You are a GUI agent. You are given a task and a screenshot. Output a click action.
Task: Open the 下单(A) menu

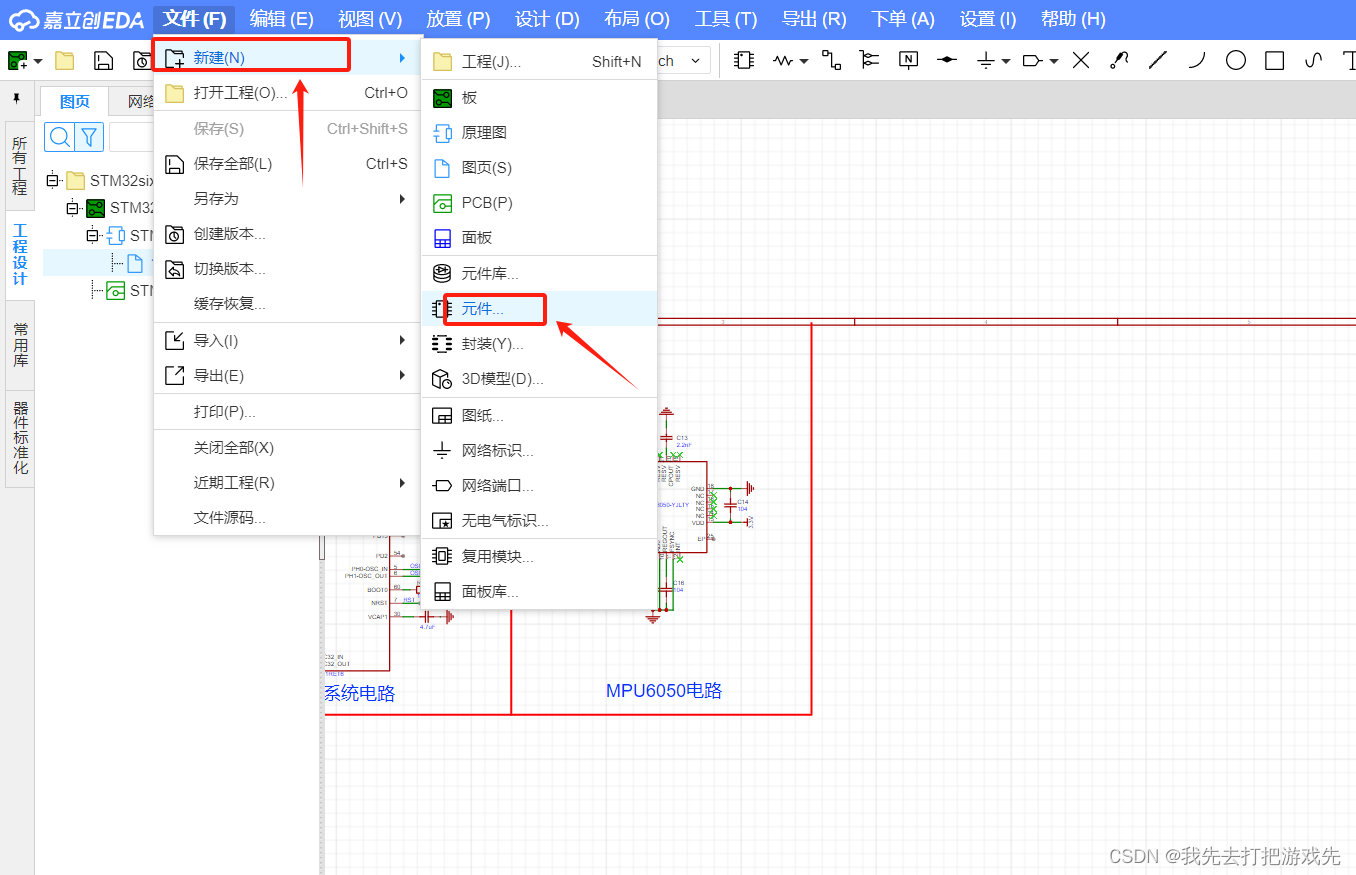coord(902,19)
